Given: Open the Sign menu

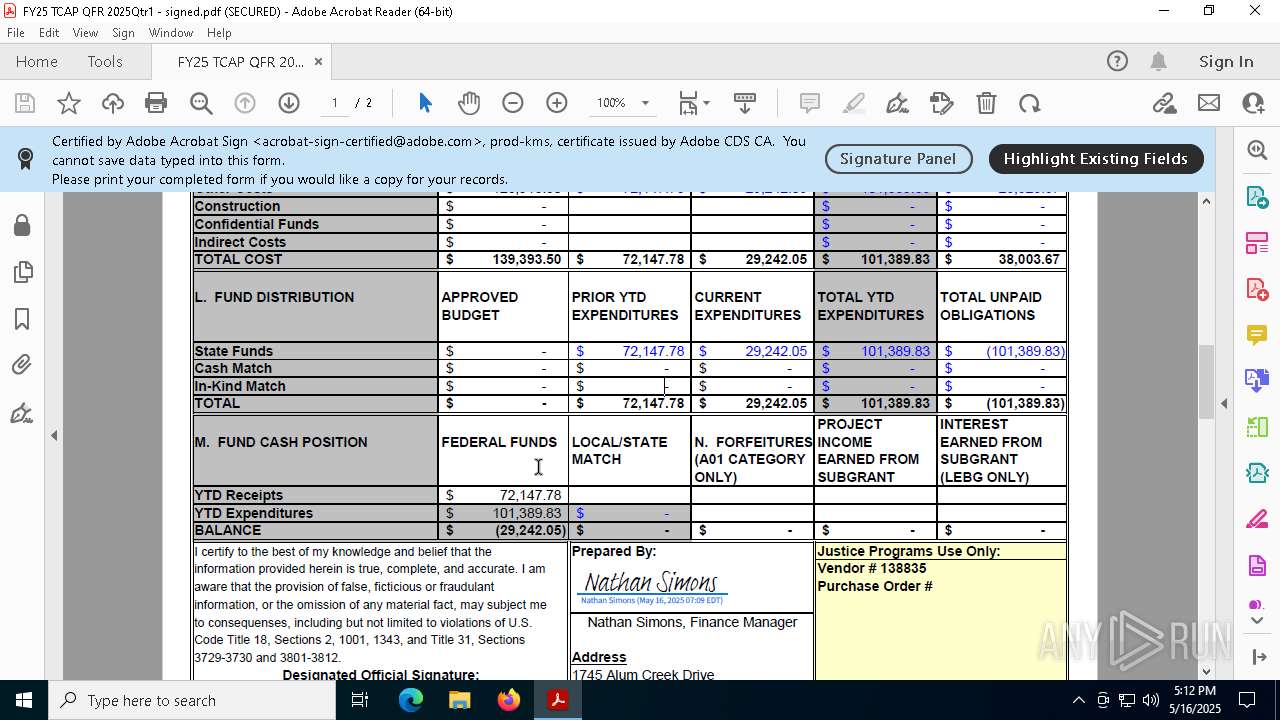Looking at the screenshot, I should pos(124,33).
